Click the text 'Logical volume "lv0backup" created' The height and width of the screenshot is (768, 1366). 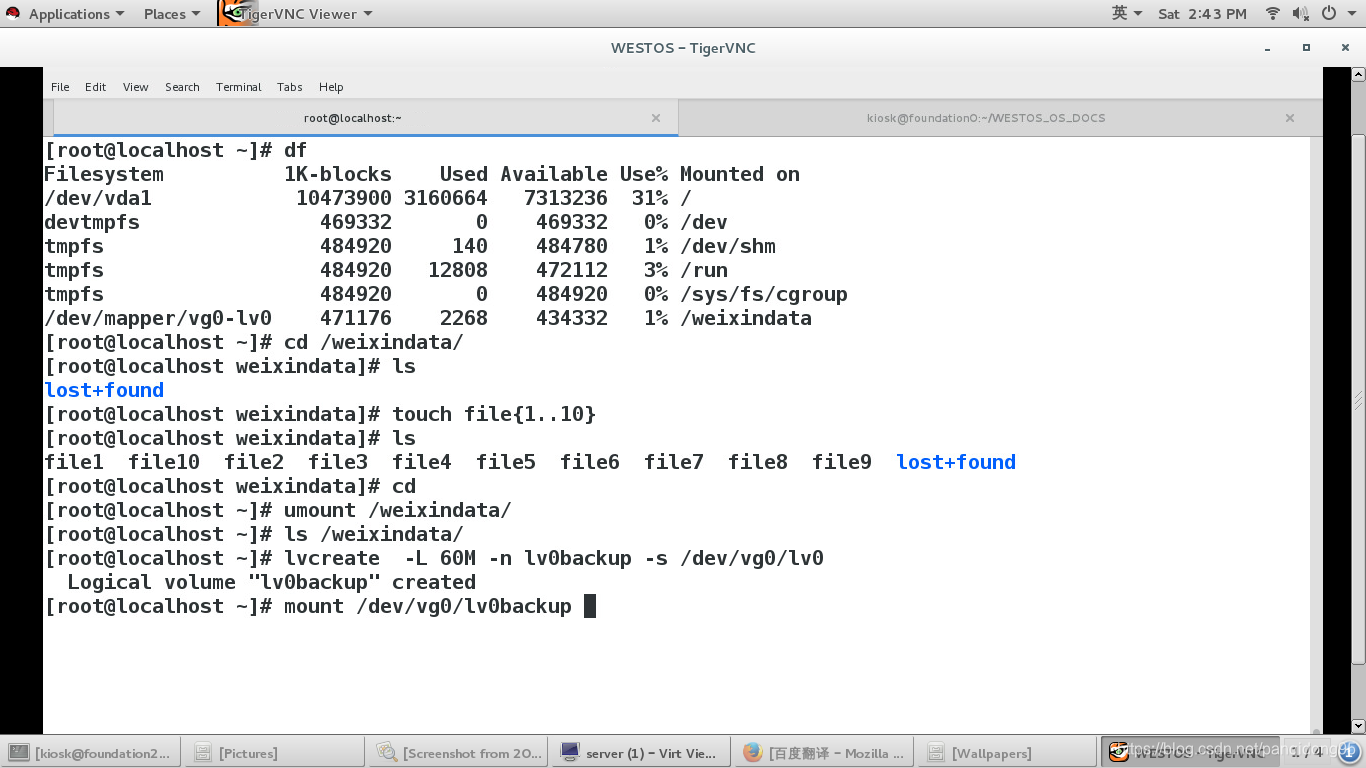pyautogui.click(x=271, y=582)
